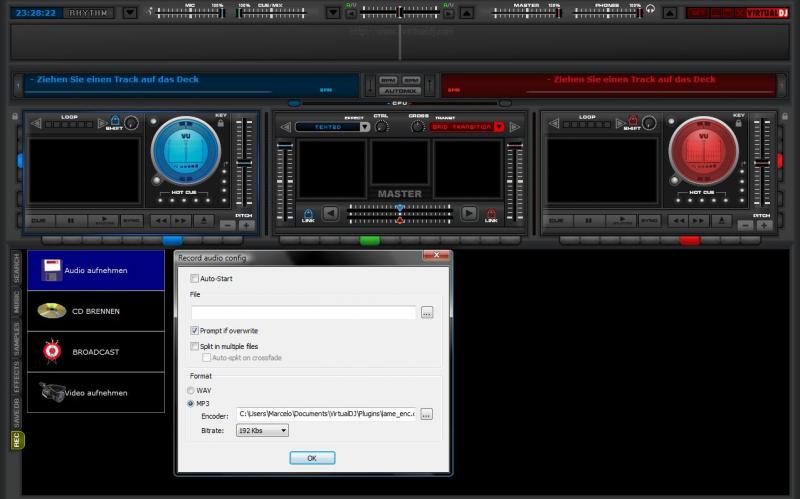The height and width of the screenshot is (499, 800).
Task: Open the SAMPLES sidebar tab
Action: pos(16,338)
